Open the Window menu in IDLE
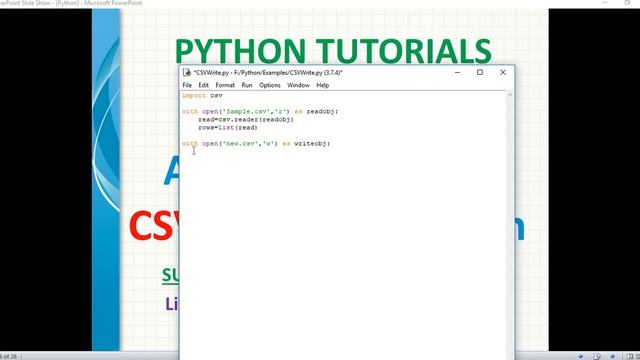 [298, 85]
